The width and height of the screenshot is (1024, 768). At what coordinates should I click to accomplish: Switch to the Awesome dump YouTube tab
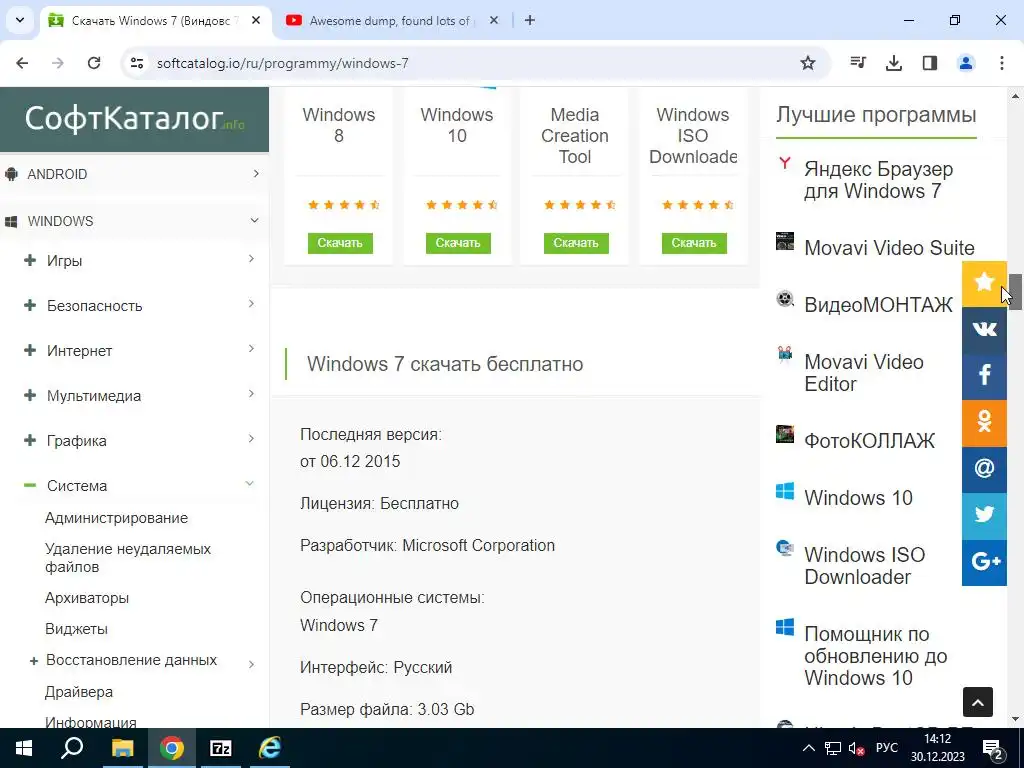point(392,21)
